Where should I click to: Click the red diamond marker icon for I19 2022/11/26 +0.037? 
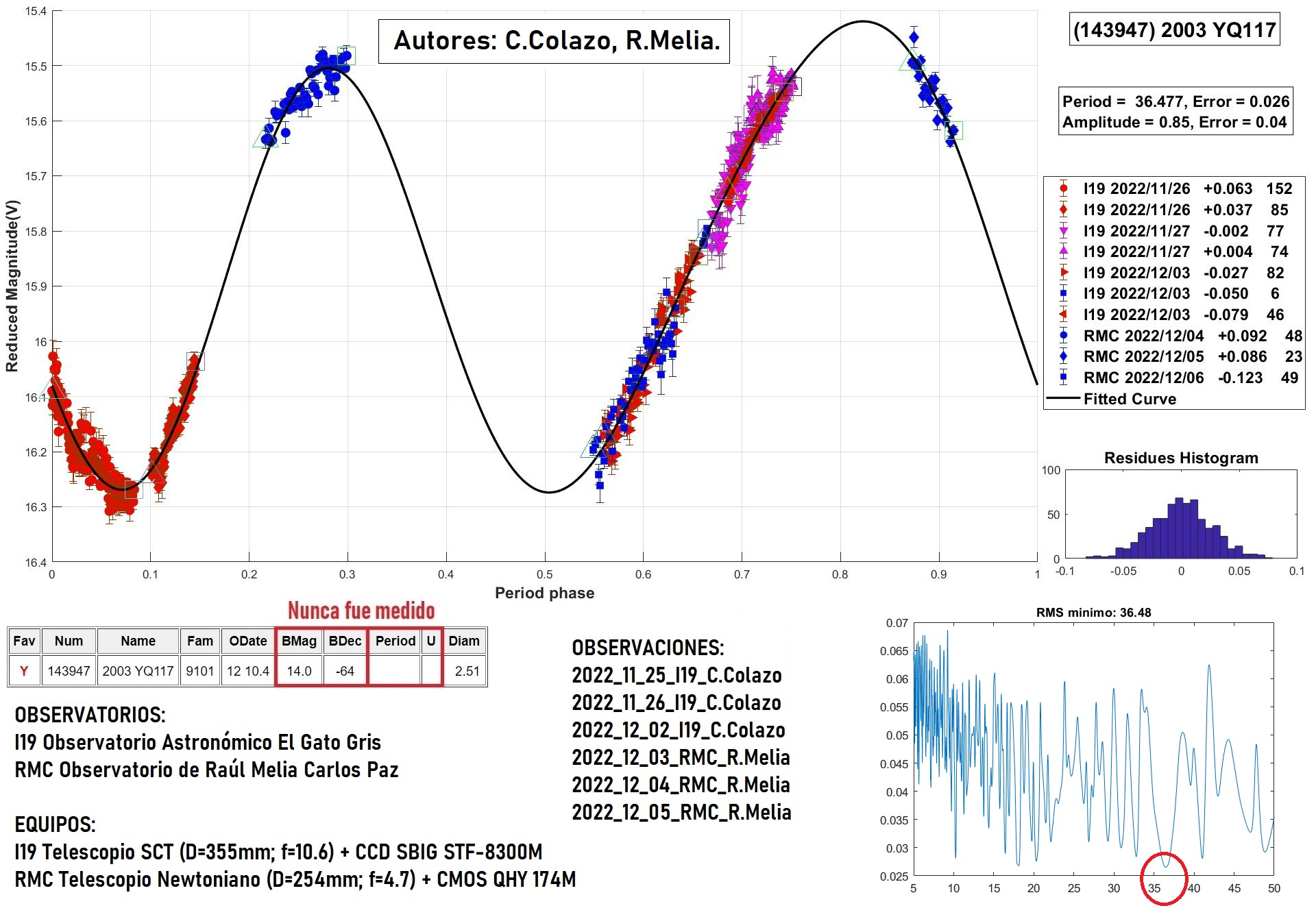click(x=1063, y=210)
